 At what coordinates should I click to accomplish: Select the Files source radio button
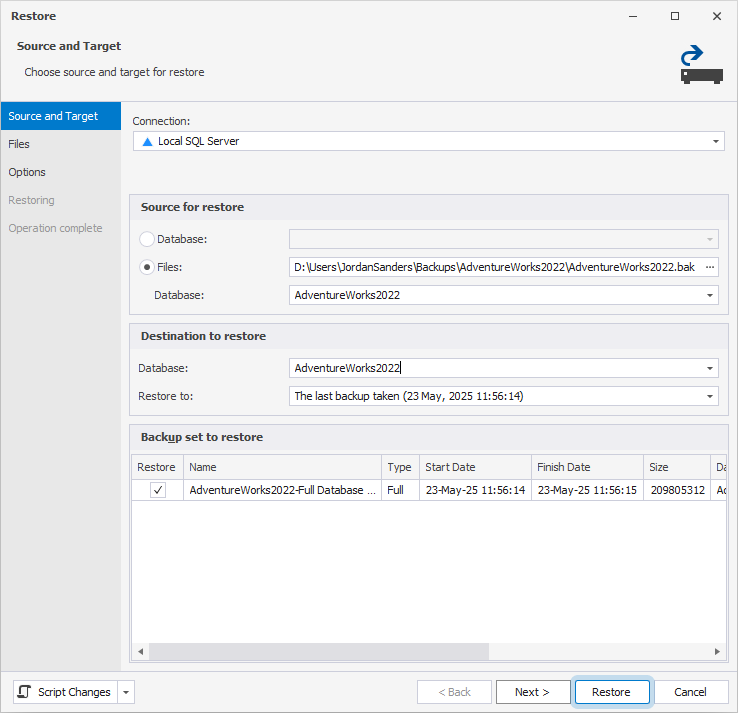(x=147, y=267)
